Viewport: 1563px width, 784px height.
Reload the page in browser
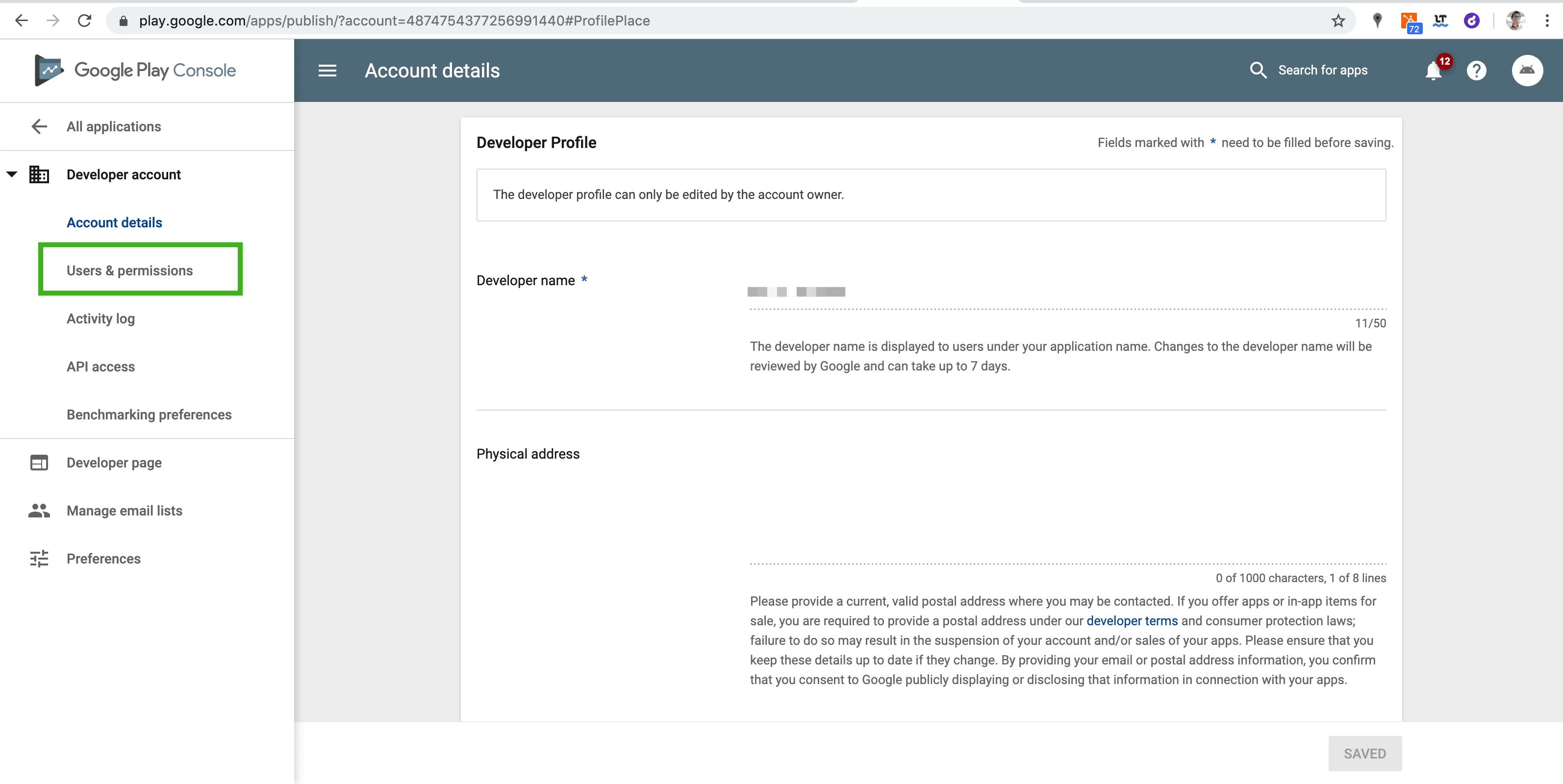[84, 21]
